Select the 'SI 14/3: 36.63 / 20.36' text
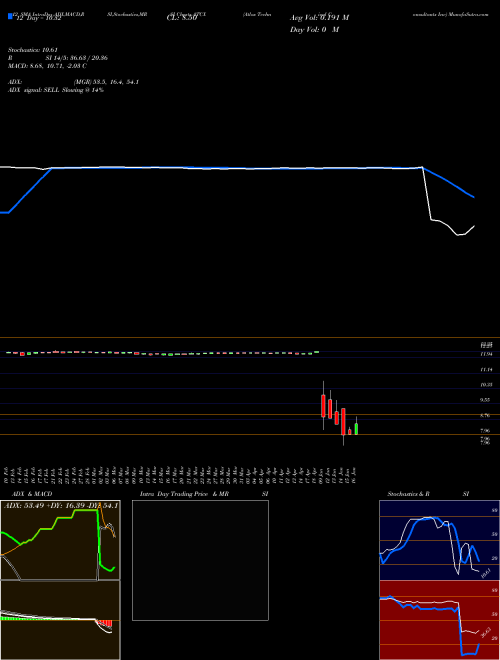Screen dimensions: 500x660 click(77, 58)
